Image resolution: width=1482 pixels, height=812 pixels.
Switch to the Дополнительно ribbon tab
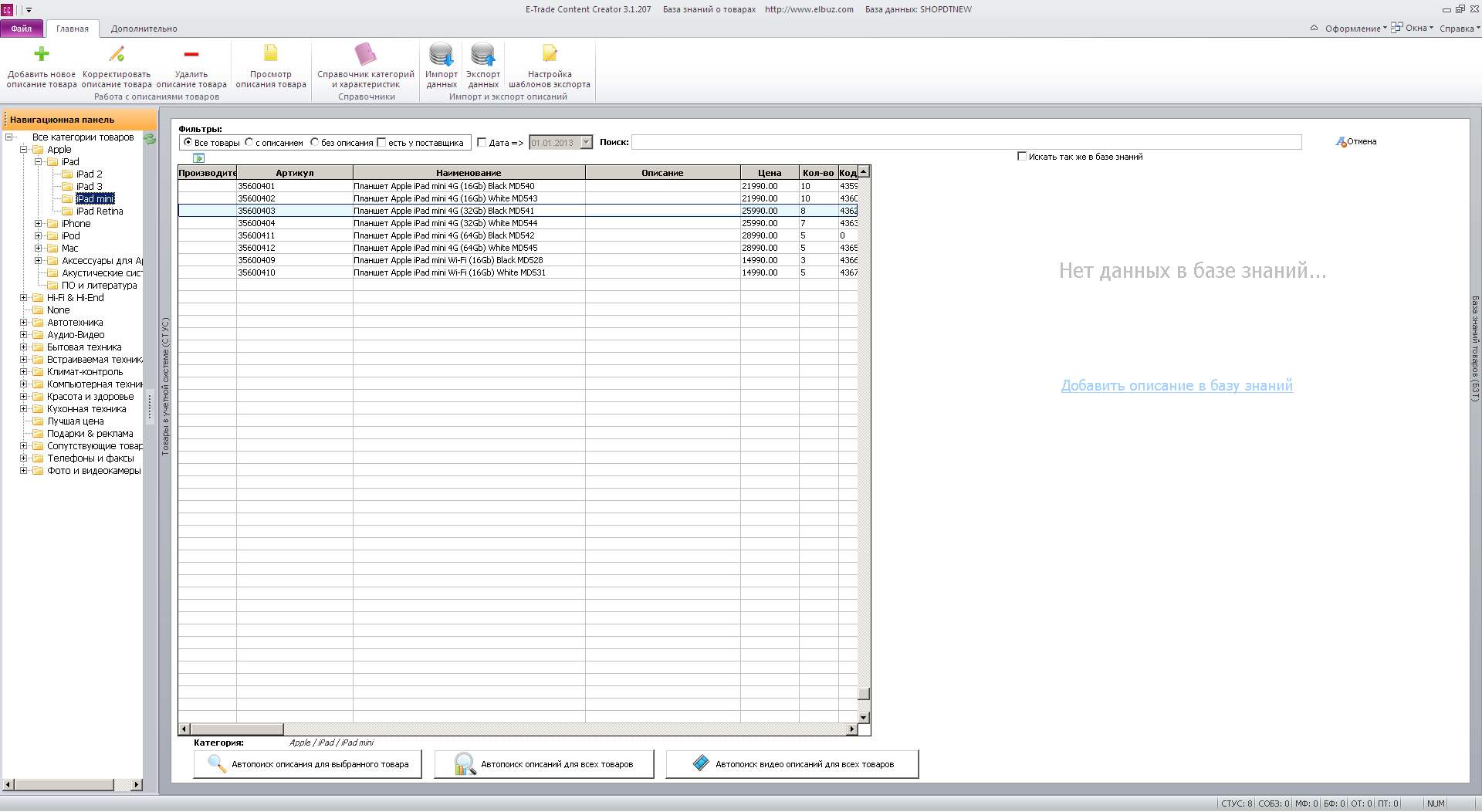[x=144, y=29]
